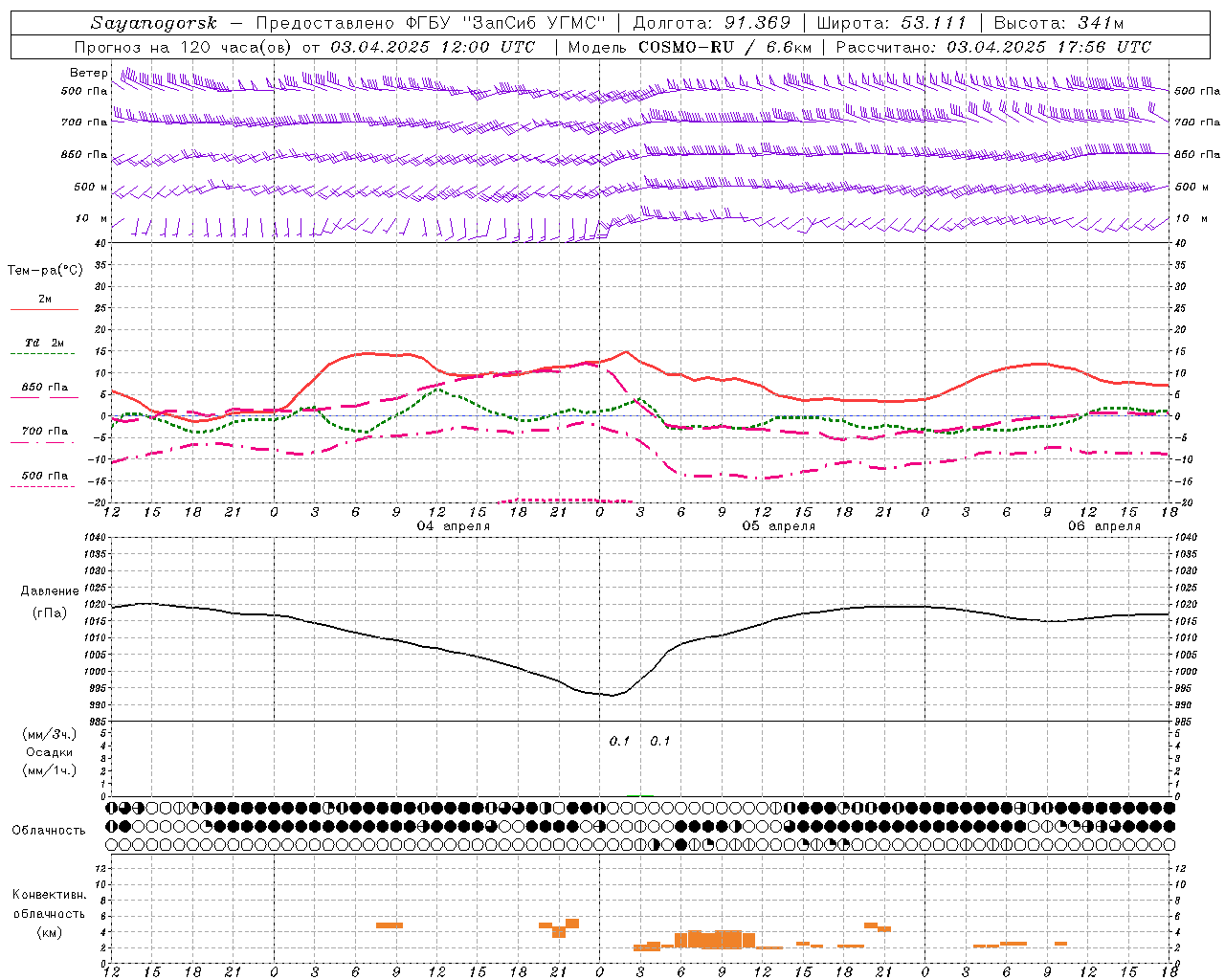The height and width of the screenshot is (980, 1225).
Task: Click the '850 гПа' temperature legend entry
Action: click(x=45, y=388)
